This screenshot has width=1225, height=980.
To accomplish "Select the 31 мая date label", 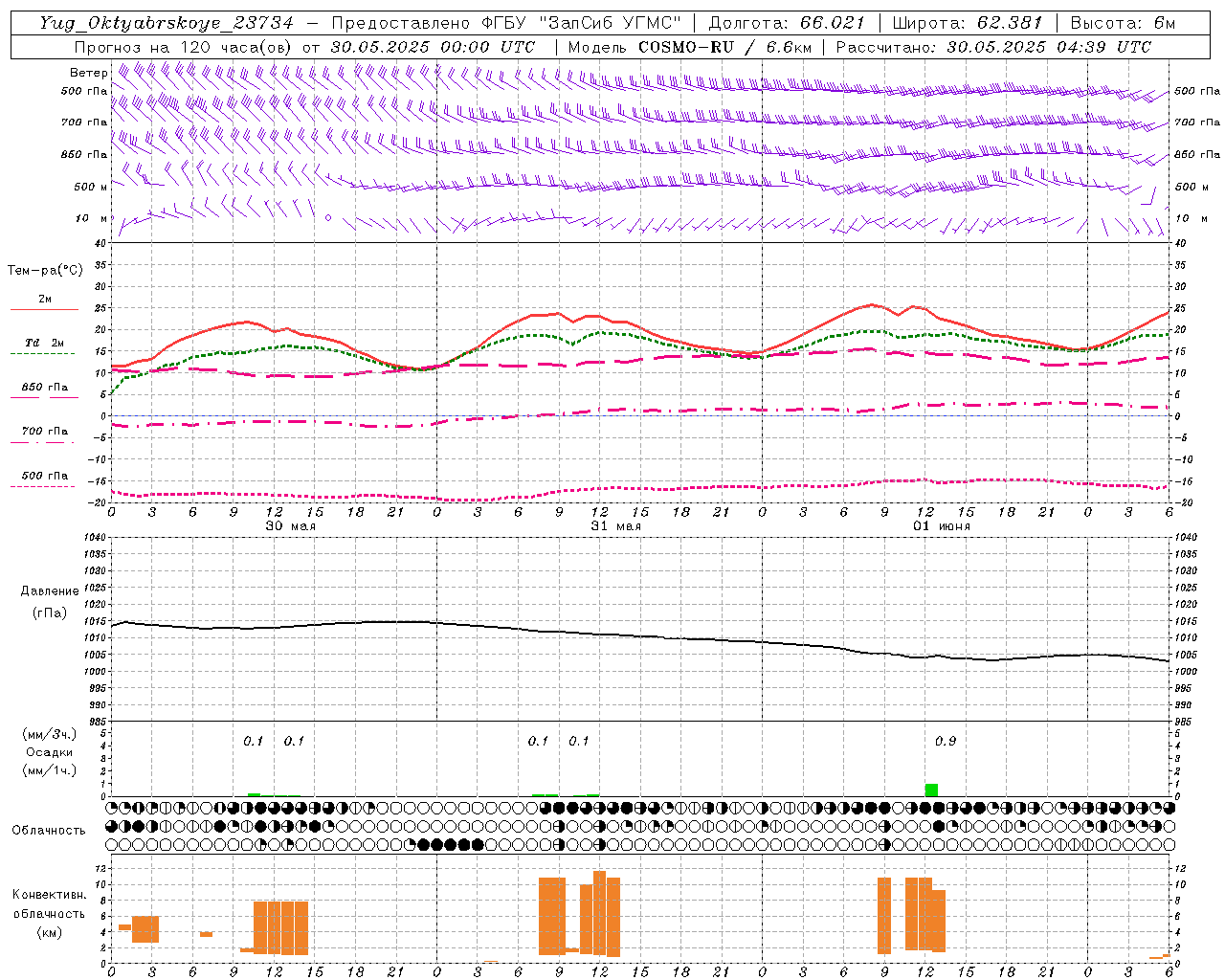I will (615, 526).
